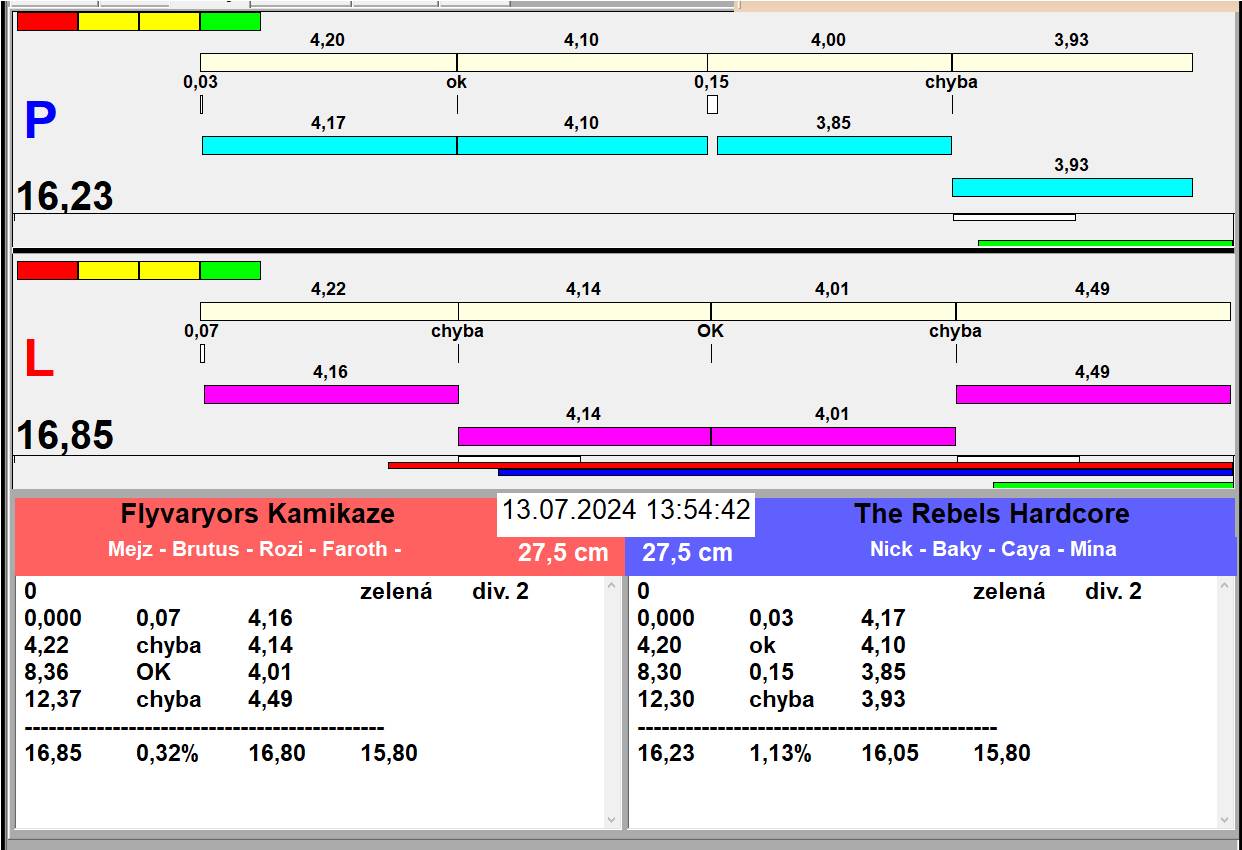The image size is (1242, 850).
Task: Select the team name The Rebels Hardcore
Action: click(x=992, y=514)
